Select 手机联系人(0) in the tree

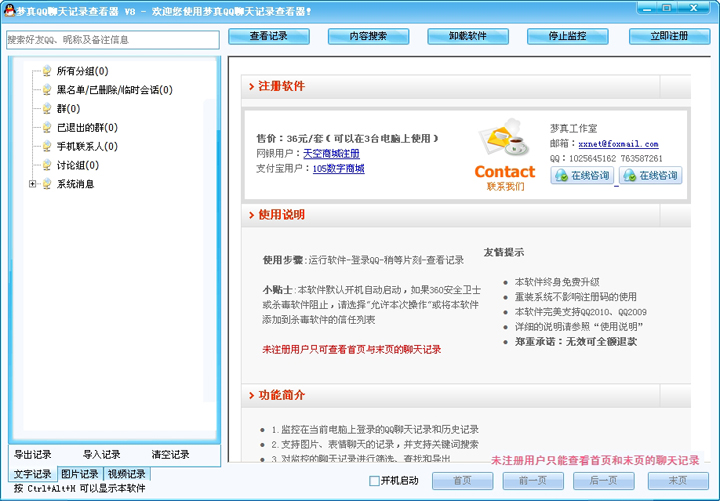(87, 146)
